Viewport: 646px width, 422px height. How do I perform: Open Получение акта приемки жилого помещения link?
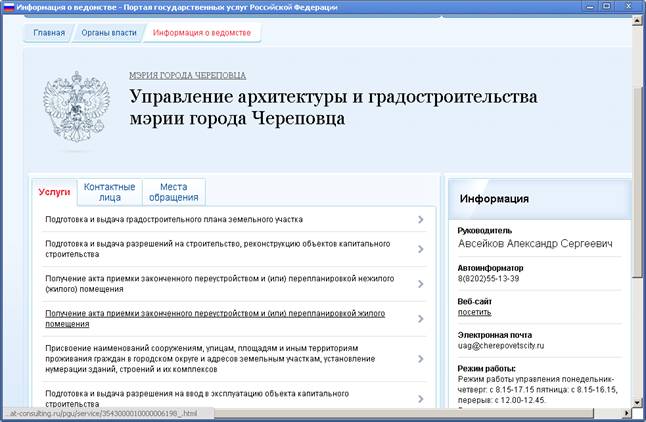pos(215,319)
